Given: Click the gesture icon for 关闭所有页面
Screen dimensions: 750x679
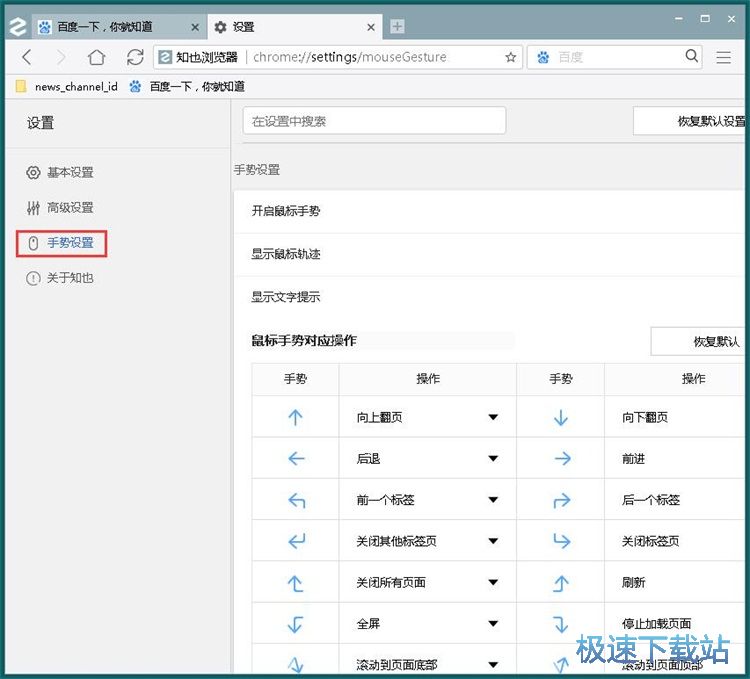Looking at the screenshot, I should coord(296,583).
